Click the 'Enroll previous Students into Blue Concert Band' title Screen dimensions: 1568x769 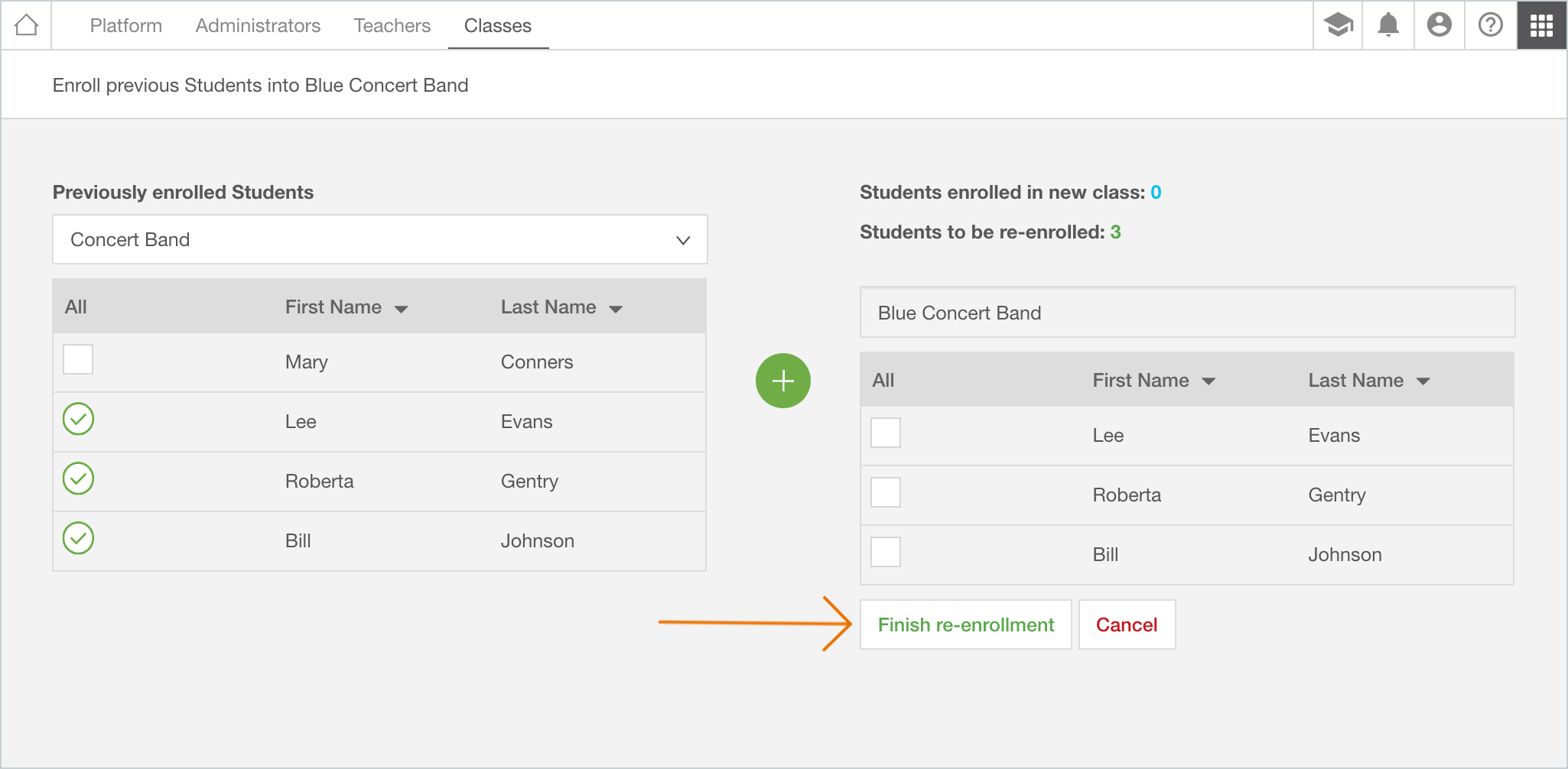(260, 85)
